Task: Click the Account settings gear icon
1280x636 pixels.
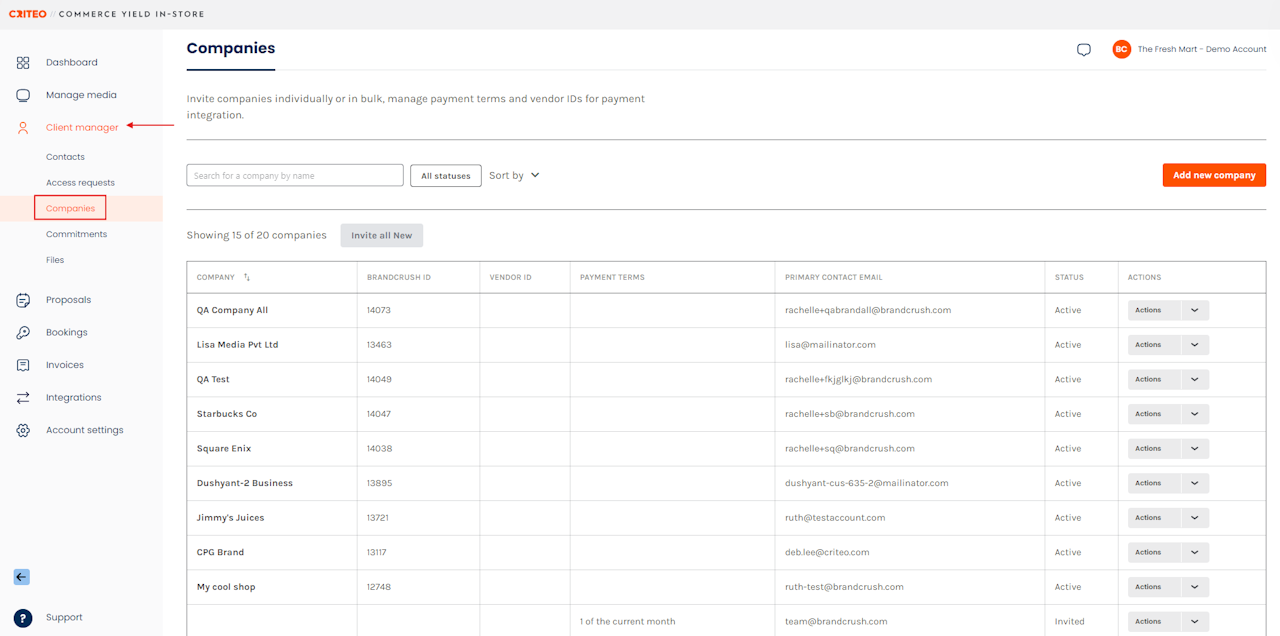Action: coord(23,430)
